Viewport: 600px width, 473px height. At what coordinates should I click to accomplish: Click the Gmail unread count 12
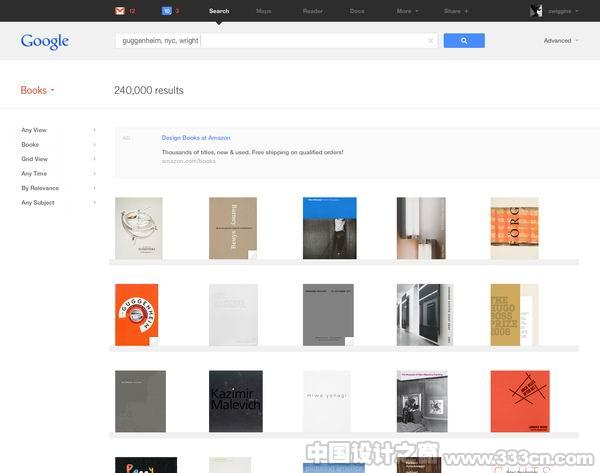132,11
